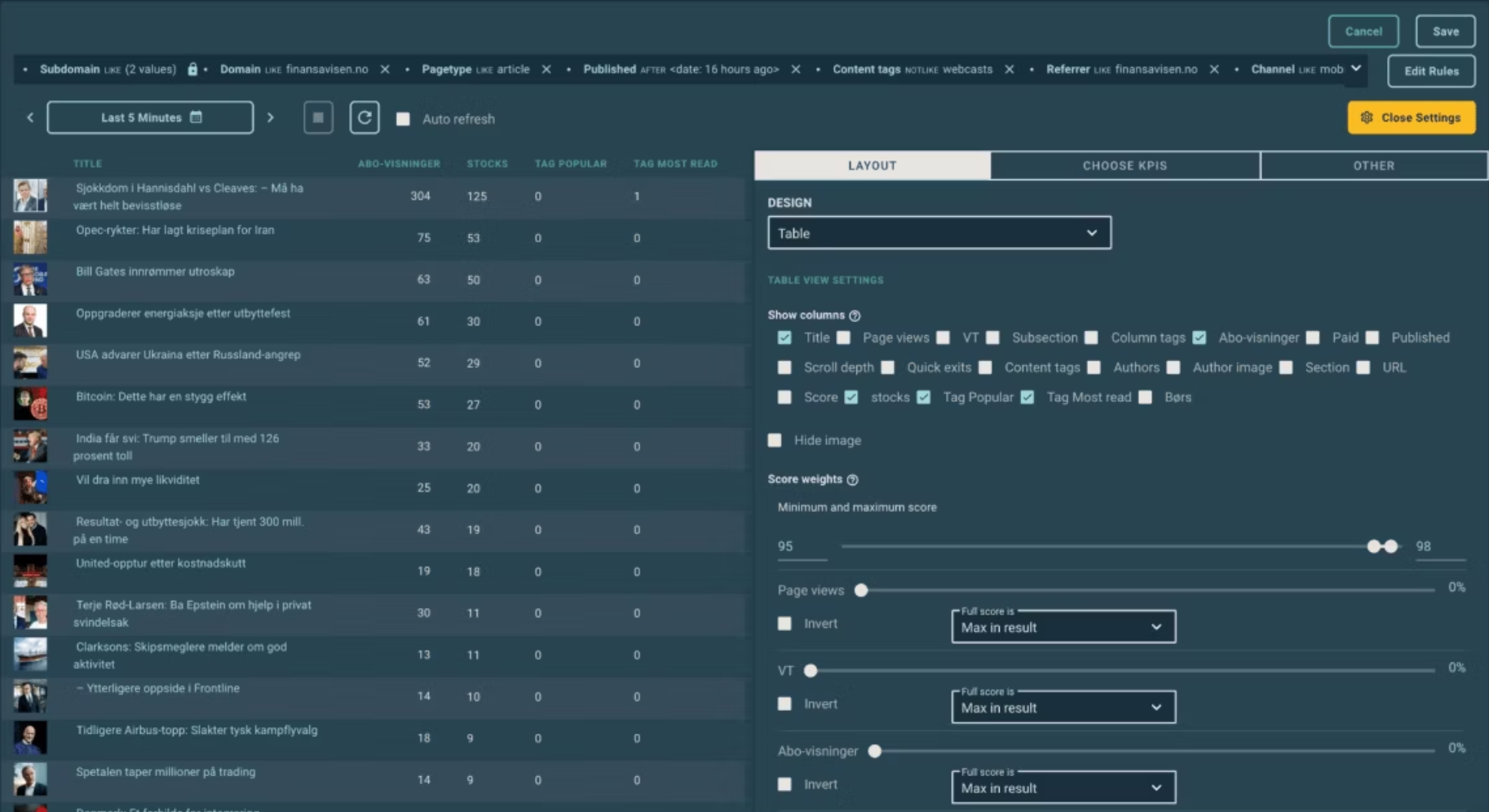Click the Edit Rules button
1489x812 pixels.
click(x=1431, y=71)
